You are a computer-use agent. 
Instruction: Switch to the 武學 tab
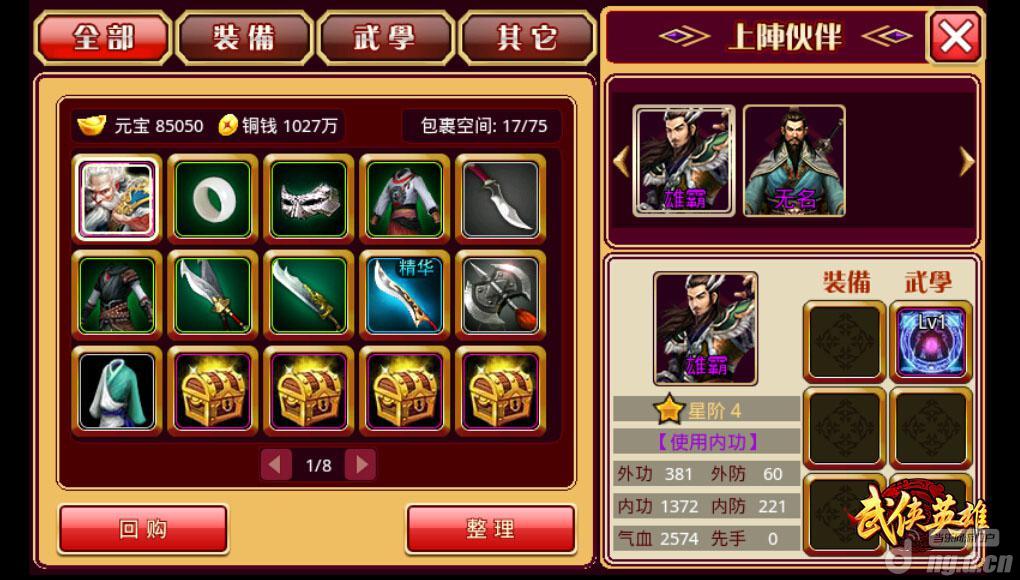386,38
